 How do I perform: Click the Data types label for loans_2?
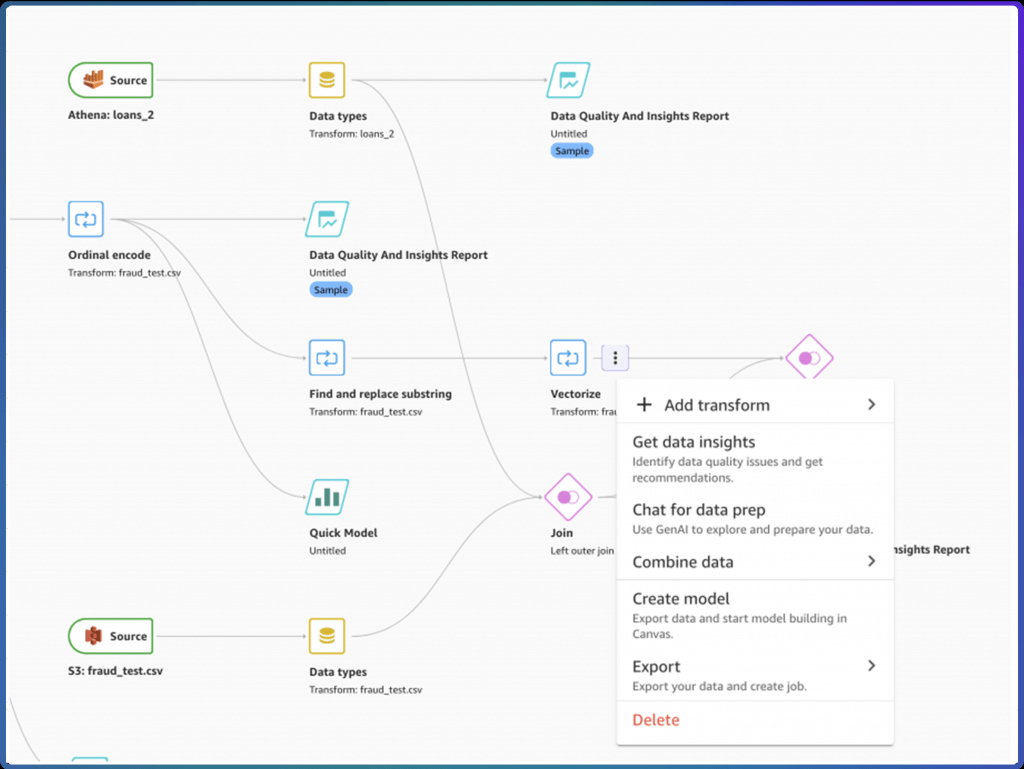[x=338, y=116]
